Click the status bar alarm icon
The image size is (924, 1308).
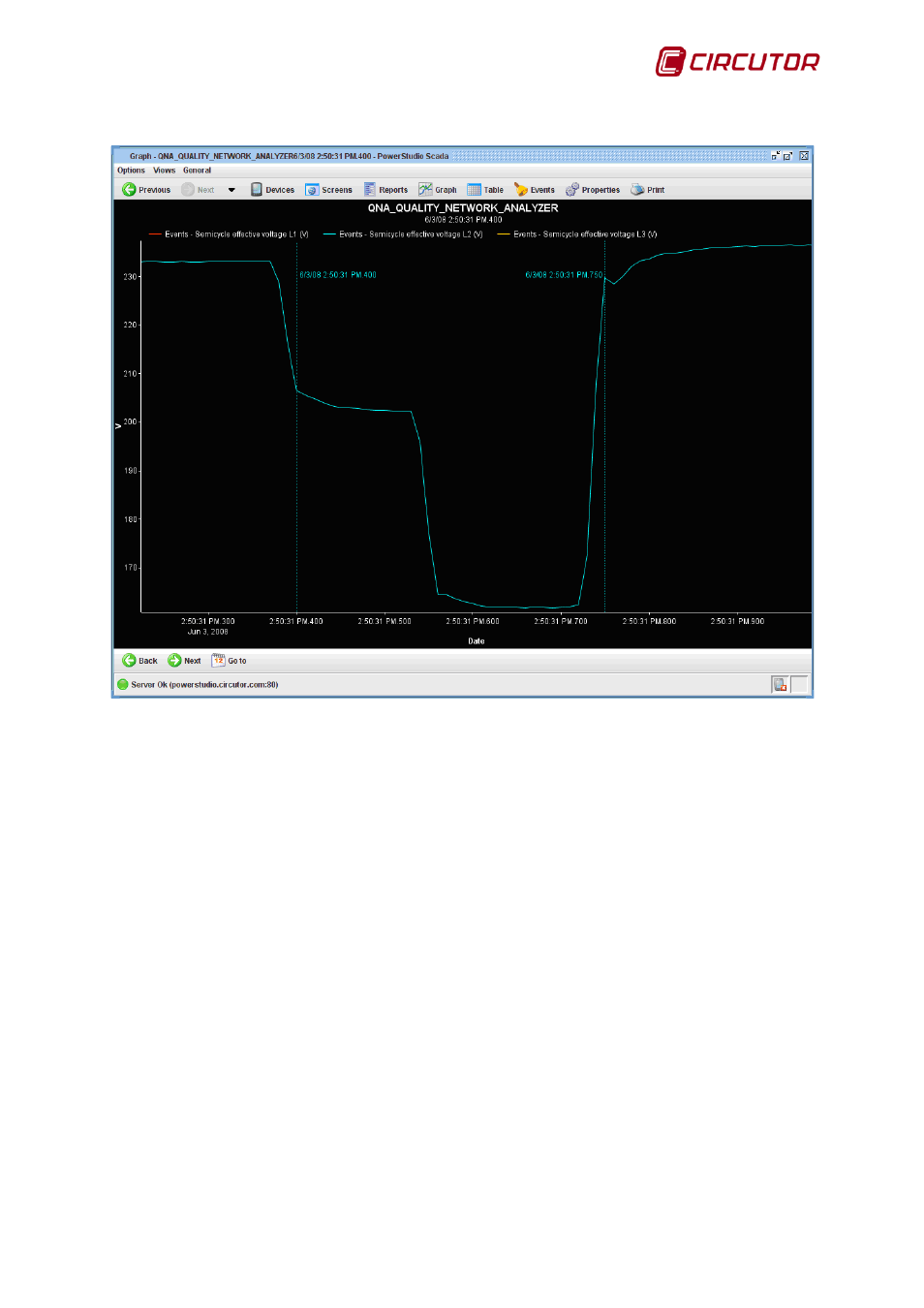click(780, 685)
